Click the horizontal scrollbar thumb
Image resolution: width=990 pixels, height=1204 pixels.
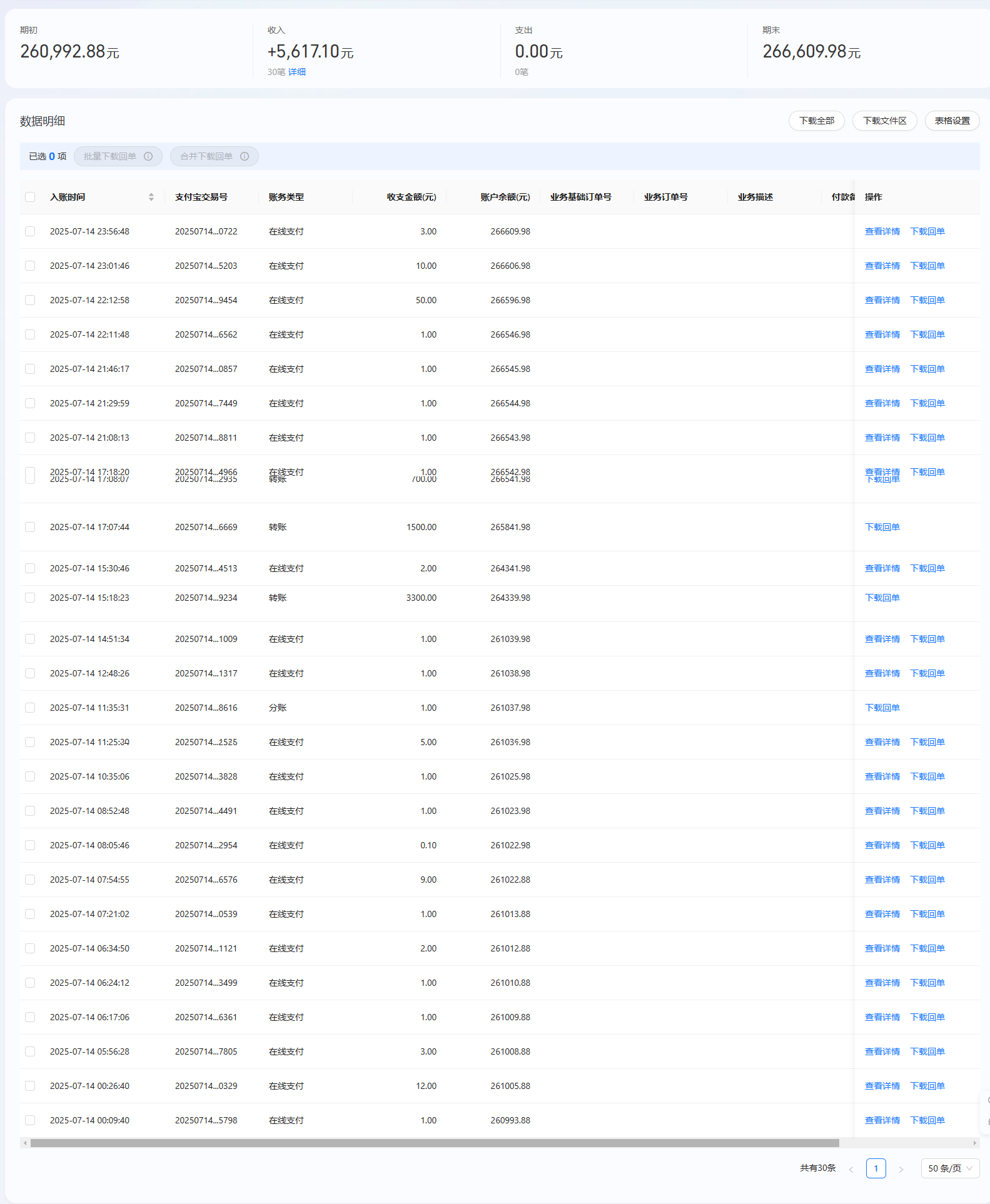coord(435,1143)
